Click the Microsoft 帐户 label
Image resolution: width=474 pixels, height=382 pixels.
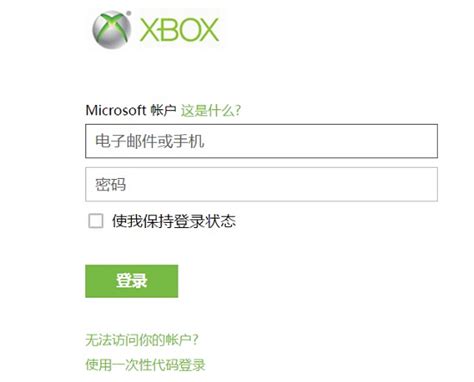click(x=131, y=110)
